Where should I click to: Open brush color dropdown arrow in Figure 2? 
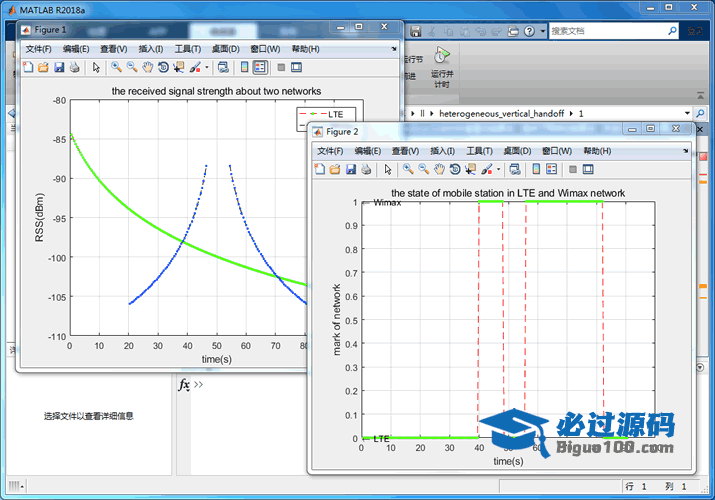[499, 170]
